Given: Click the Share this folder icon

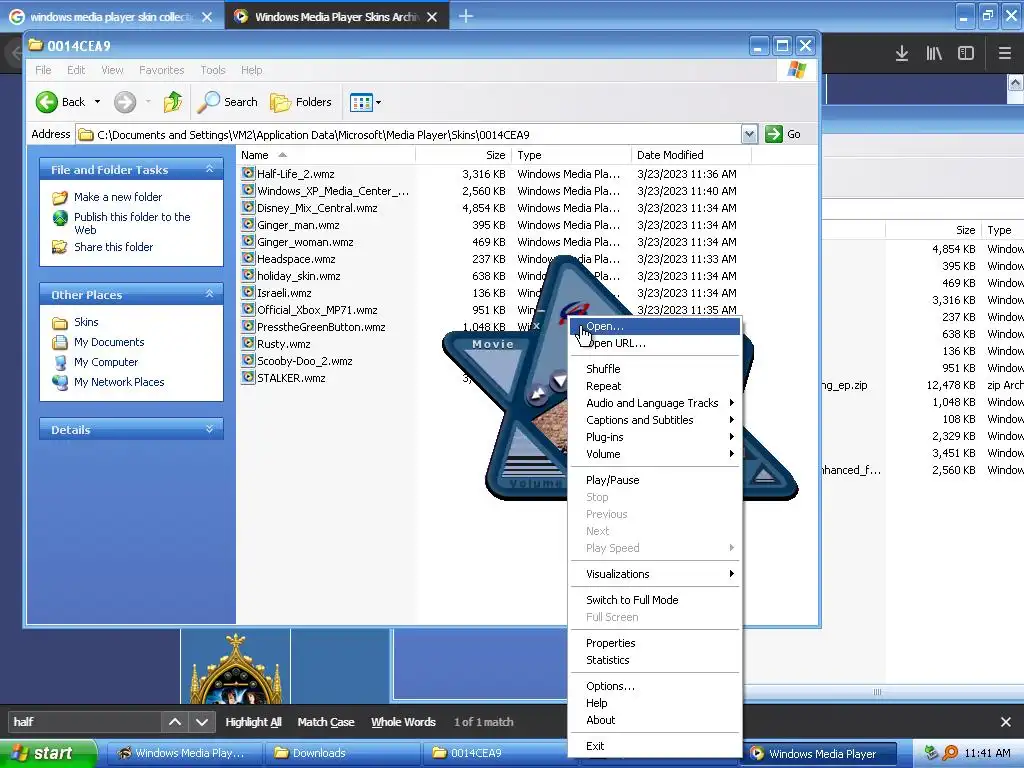Looking at the screenshot, I should point(60,247).
